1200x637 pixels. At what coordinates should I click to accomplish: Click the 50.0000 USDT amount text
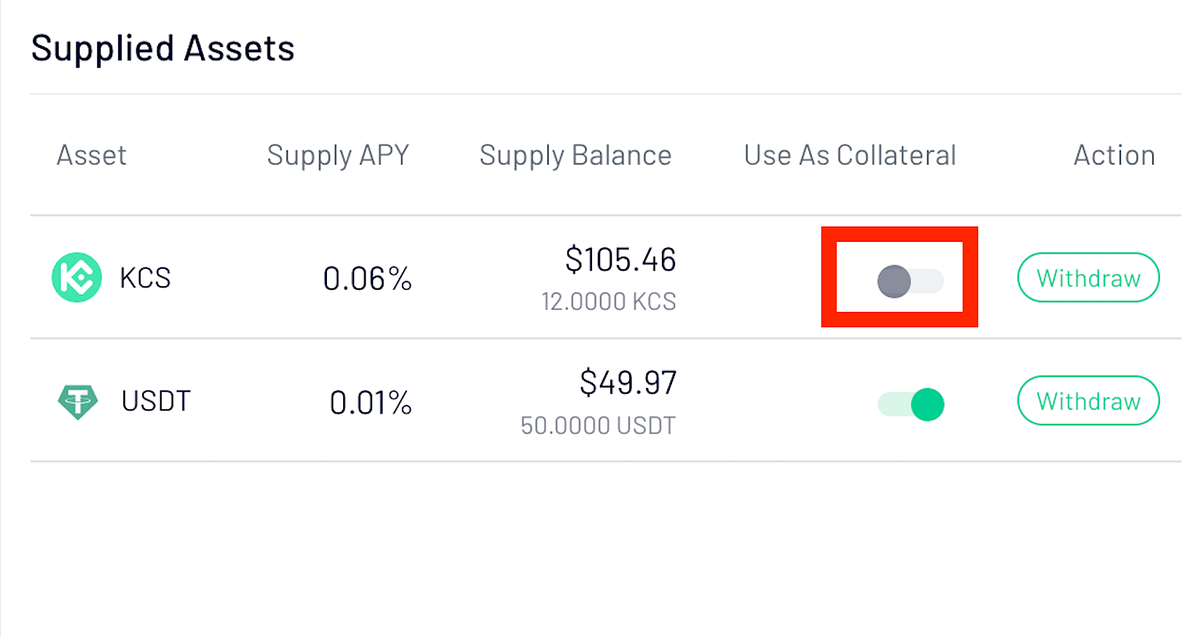[x=598, y=425]
